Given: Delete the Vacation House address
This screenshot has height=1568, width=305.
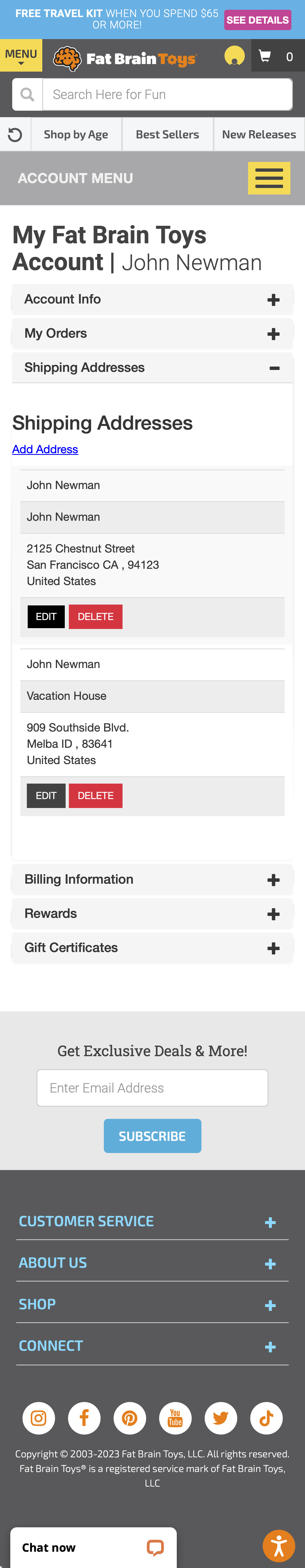Looking at the screenshot, I should click(96, 796).
